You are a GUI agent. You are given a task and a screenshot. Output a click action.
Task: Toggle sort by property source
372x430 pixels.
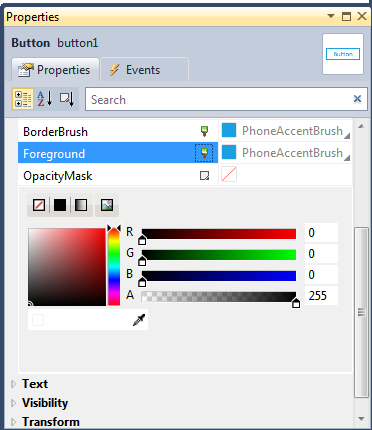pyautogui.click(x=67, y=99)
